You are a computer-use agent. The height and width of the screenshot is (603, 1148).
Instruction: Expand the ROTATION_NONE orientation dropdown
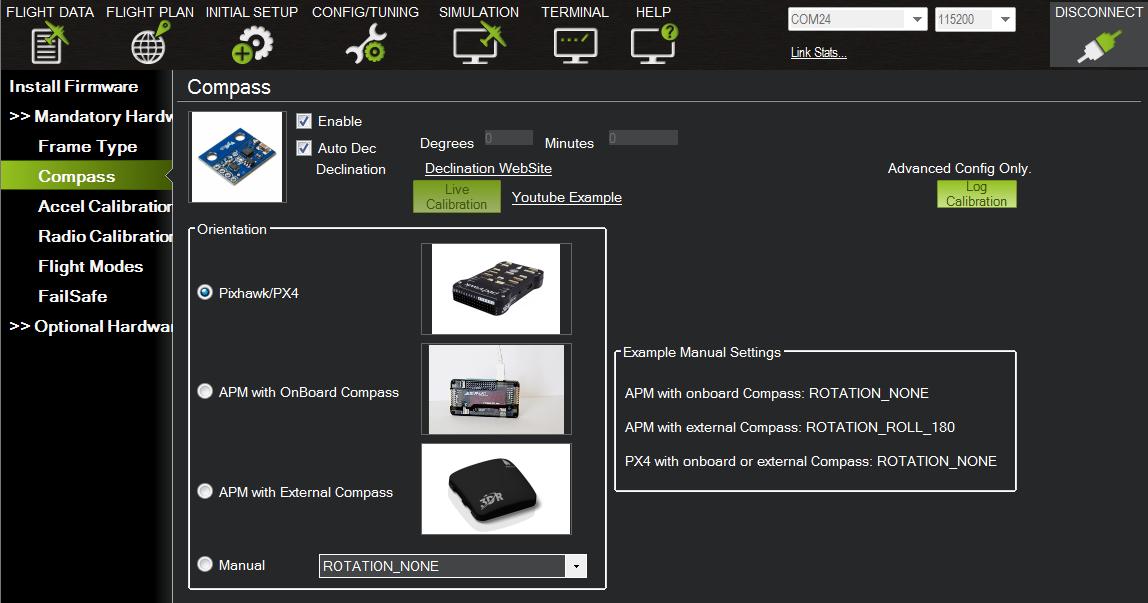(x=575, y=567)
